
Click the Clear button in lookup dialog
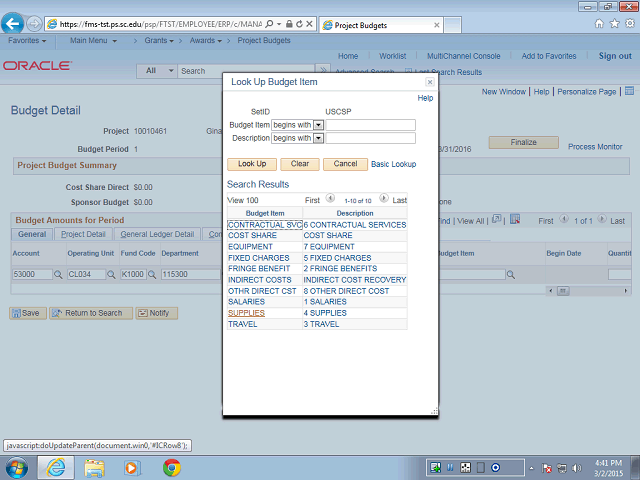coord(300,164)
